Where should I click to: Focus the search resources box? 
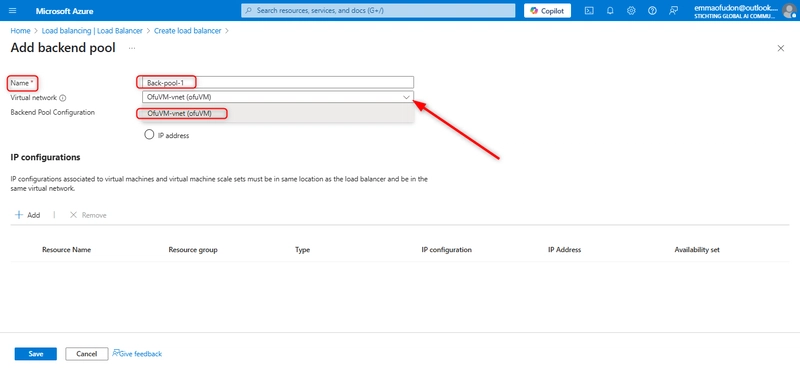point(378,10)
